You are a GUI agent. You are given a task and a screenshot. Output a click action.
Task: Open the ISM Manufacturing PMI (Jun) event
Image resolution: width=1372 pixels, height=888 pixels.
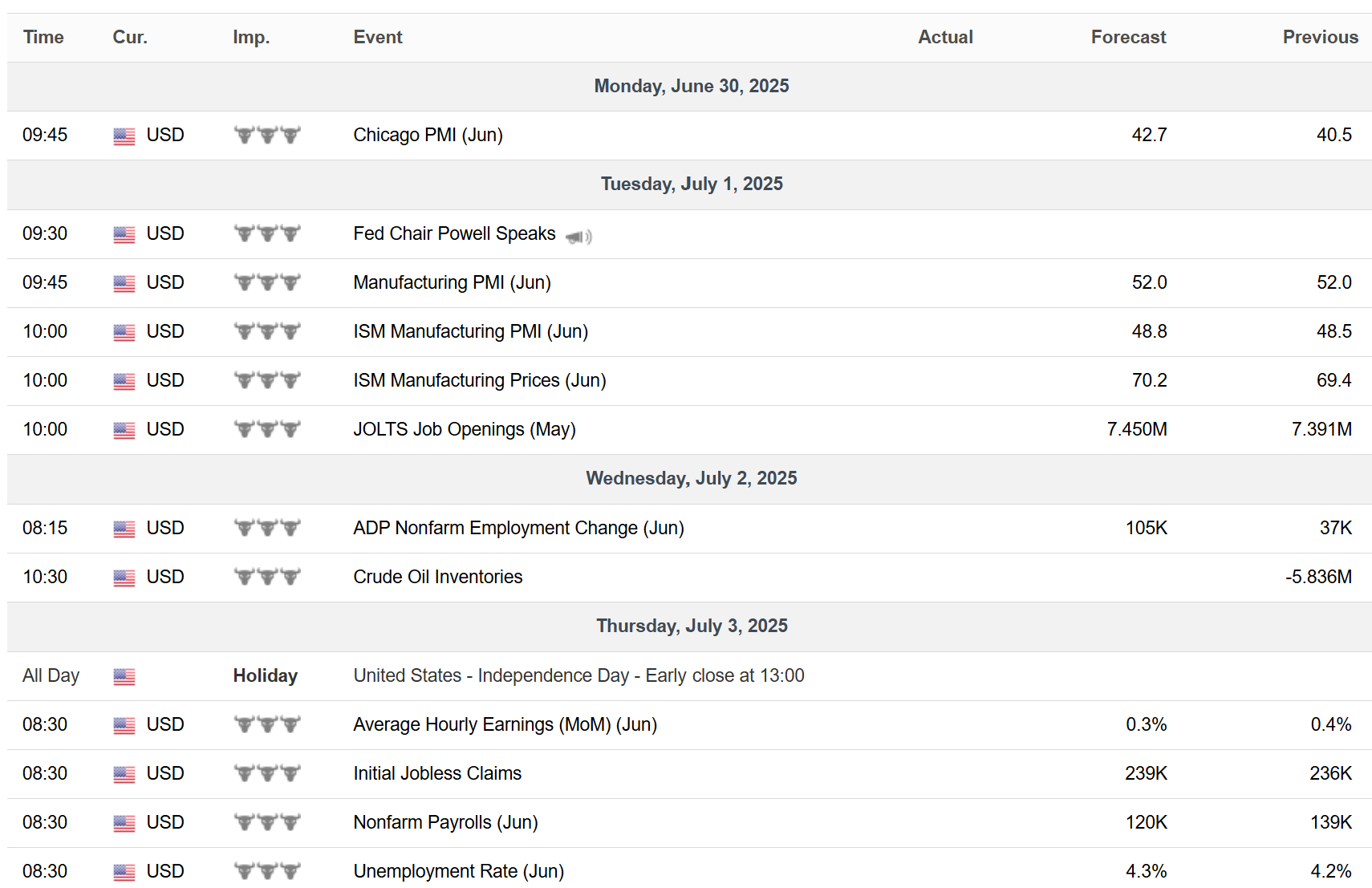pyautogui.click(x=471, y=331)
